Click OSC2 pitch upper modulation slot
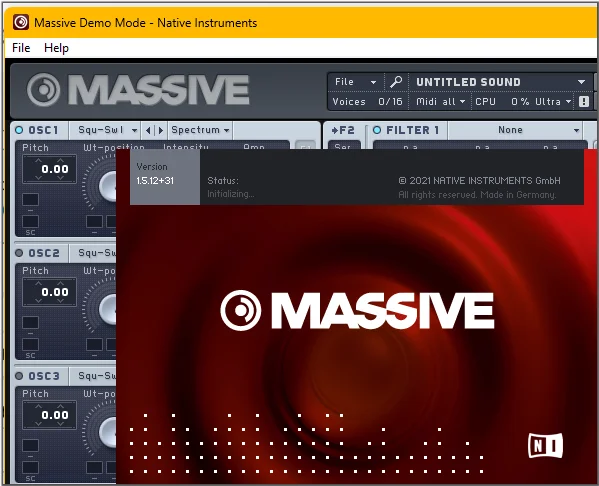Image resolution: width=599 pixels, height=486 pixels. (30, 322)
